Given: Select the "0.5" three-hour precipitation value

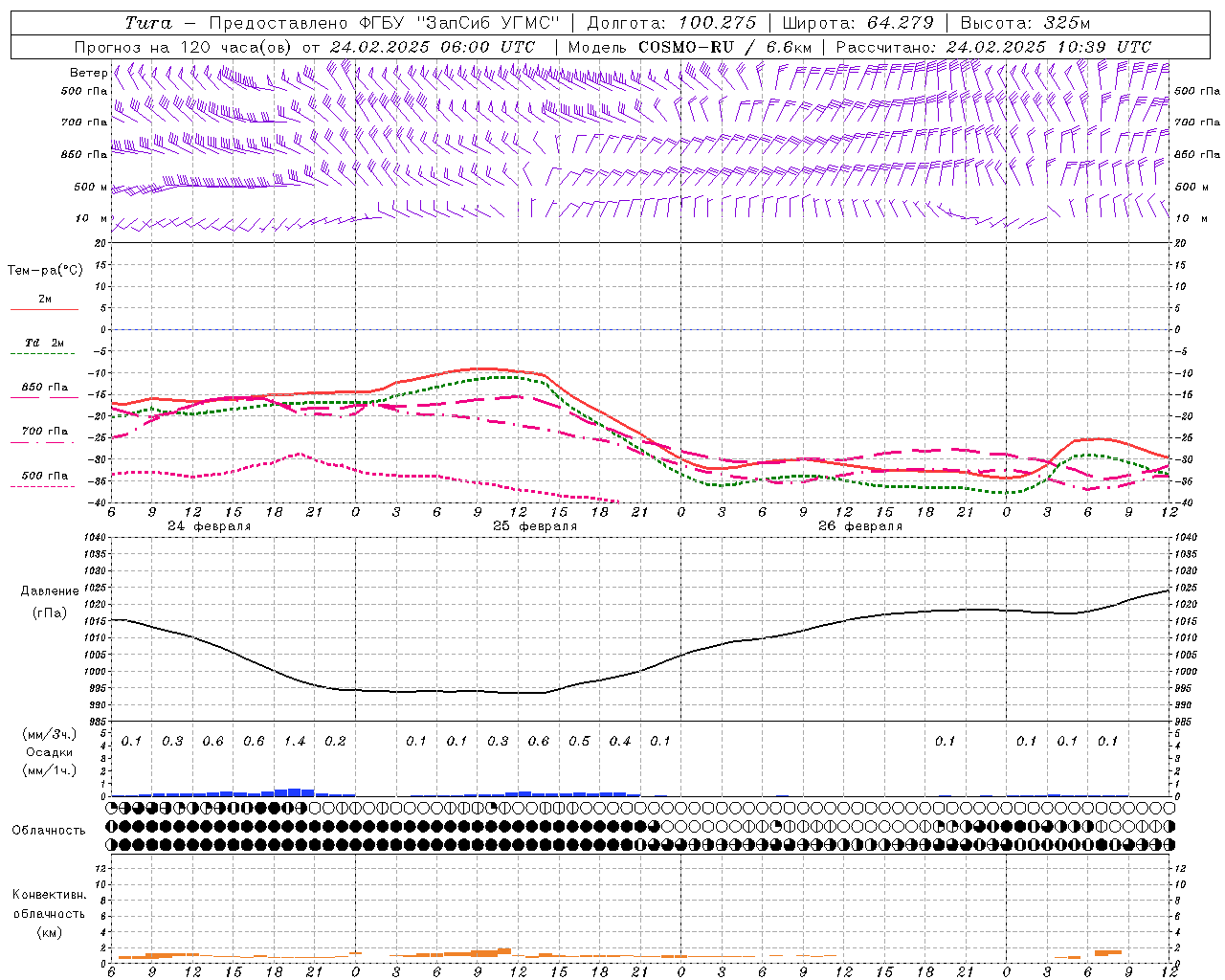Looking at the screenshot, I should [x=579, y=742].
